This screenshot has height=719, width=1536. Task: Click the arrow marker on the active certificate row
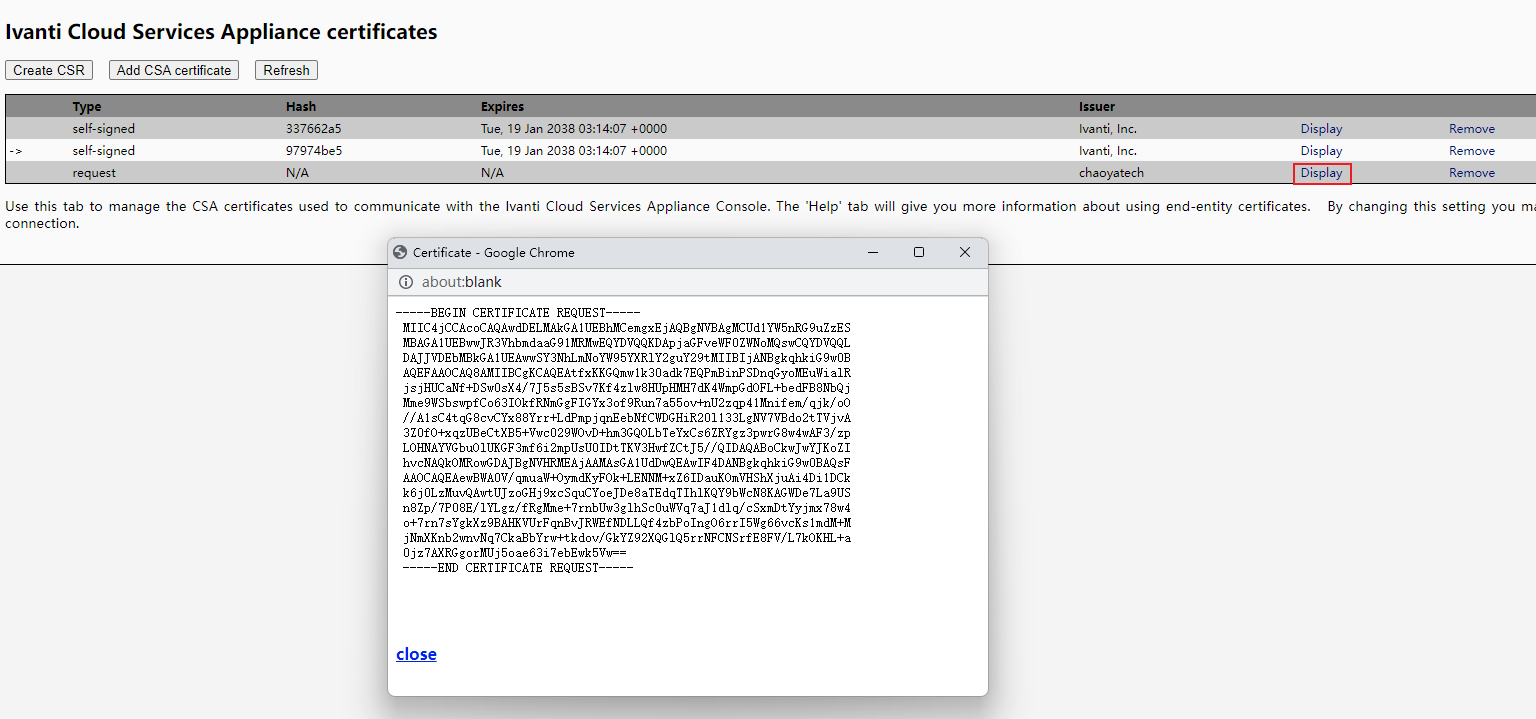[15, 150]
